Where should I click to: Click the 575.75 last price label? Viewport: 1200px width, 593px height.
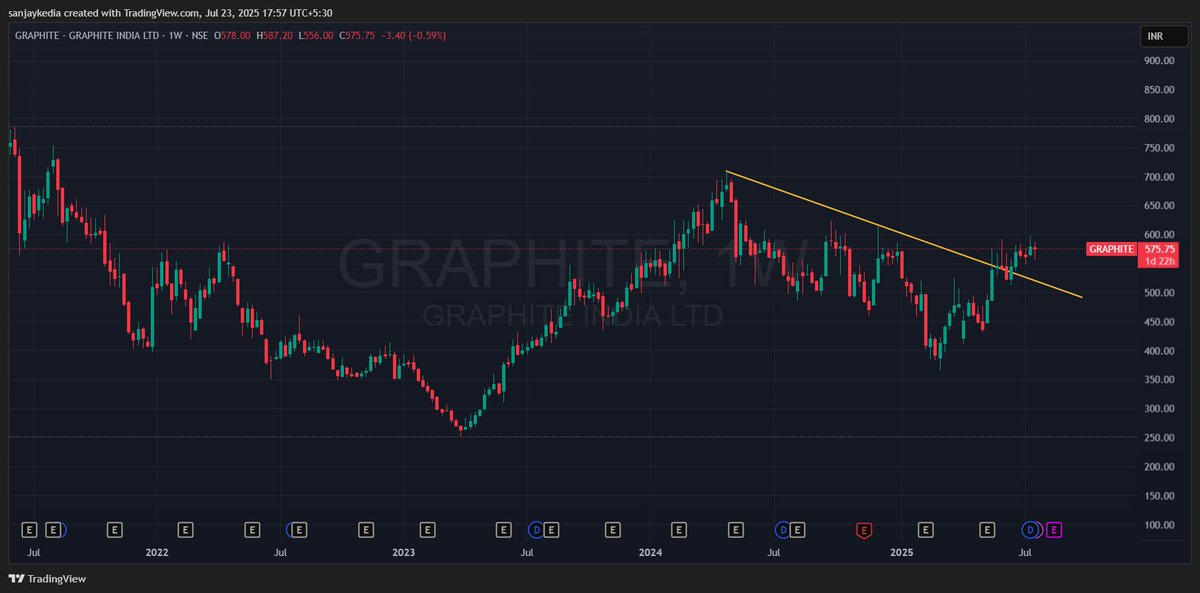tap(1159, 249)
